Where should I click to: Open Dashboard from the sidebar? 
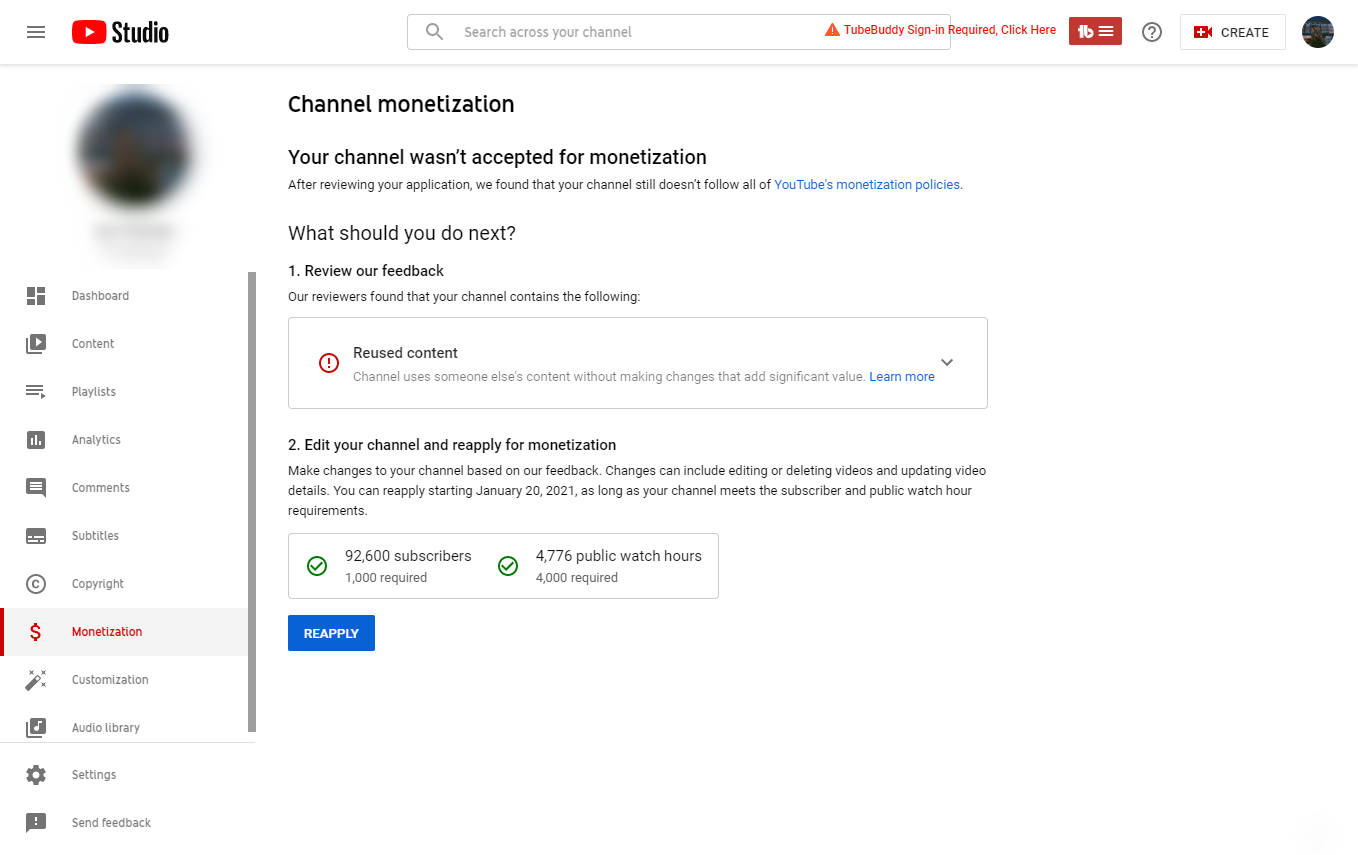point(124,296)
